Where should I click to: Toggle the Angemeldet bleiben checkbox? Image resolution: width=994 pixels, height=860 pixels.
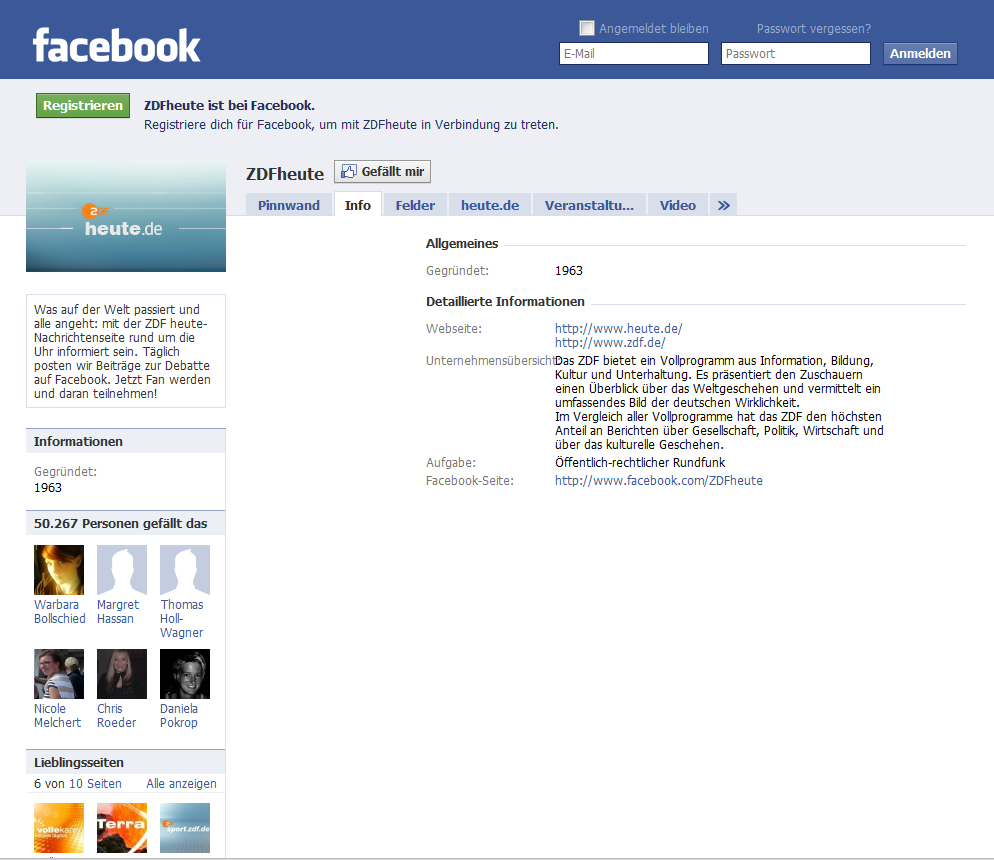[587, 28]
